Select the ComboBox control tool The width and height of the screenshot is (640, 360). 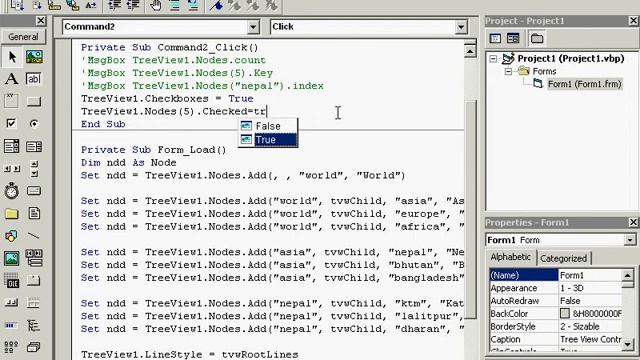[x=11, y=146]
